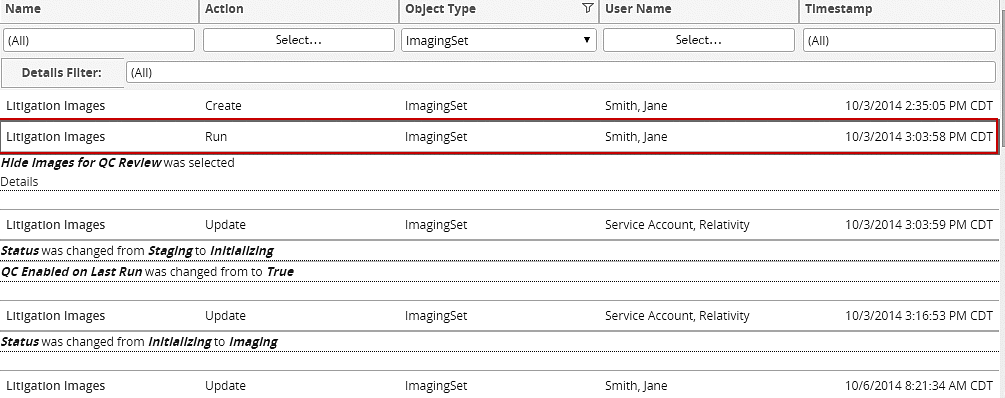Image resolution: width=1005 pixels, height=398 pixels.
Task: Click the Name filter input field
Action: pos(99,40)
